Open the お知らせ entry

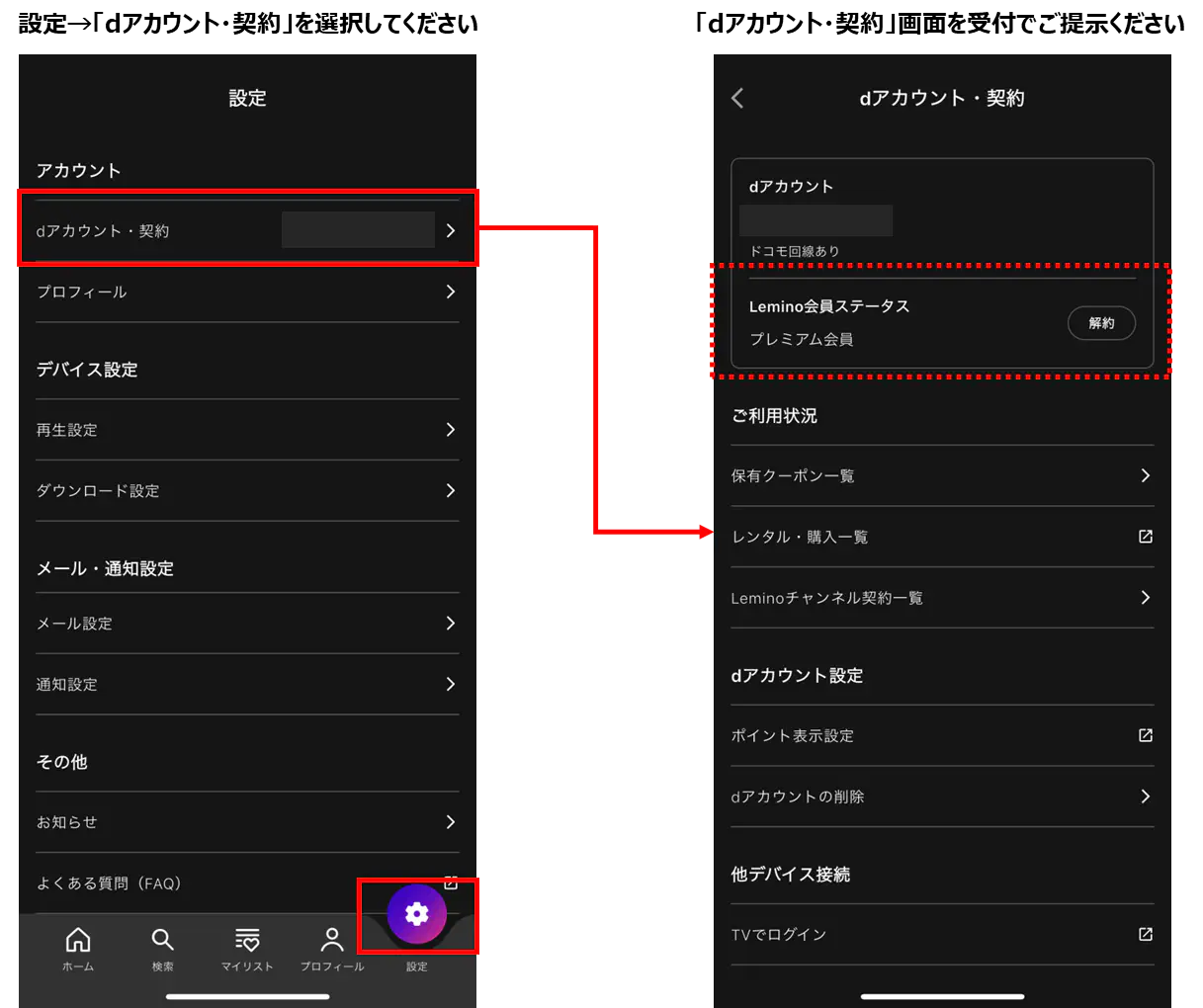pos(247,822)
